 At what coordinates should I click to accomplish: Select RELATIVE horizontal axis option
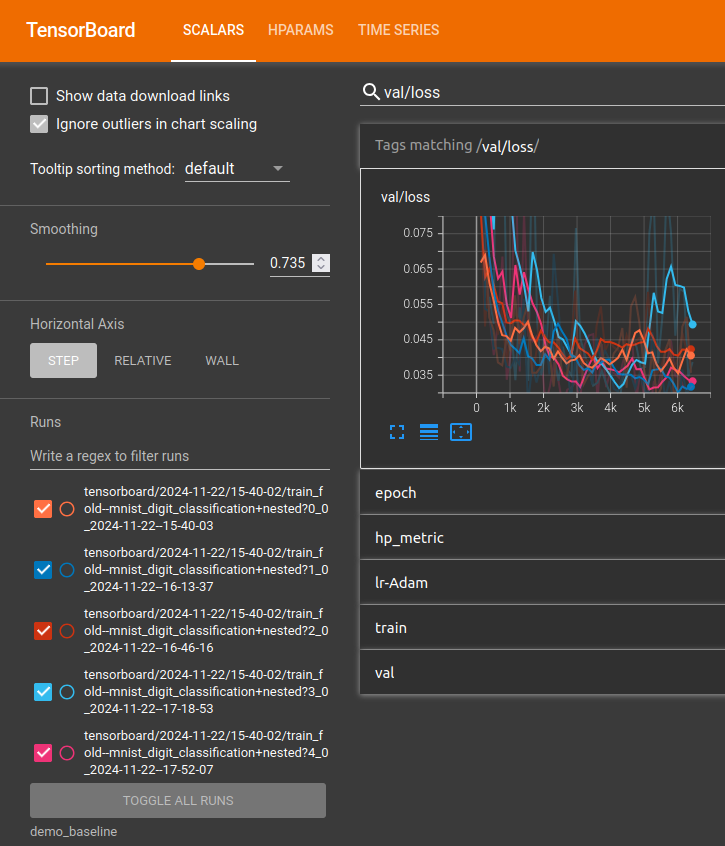(143, 360)
